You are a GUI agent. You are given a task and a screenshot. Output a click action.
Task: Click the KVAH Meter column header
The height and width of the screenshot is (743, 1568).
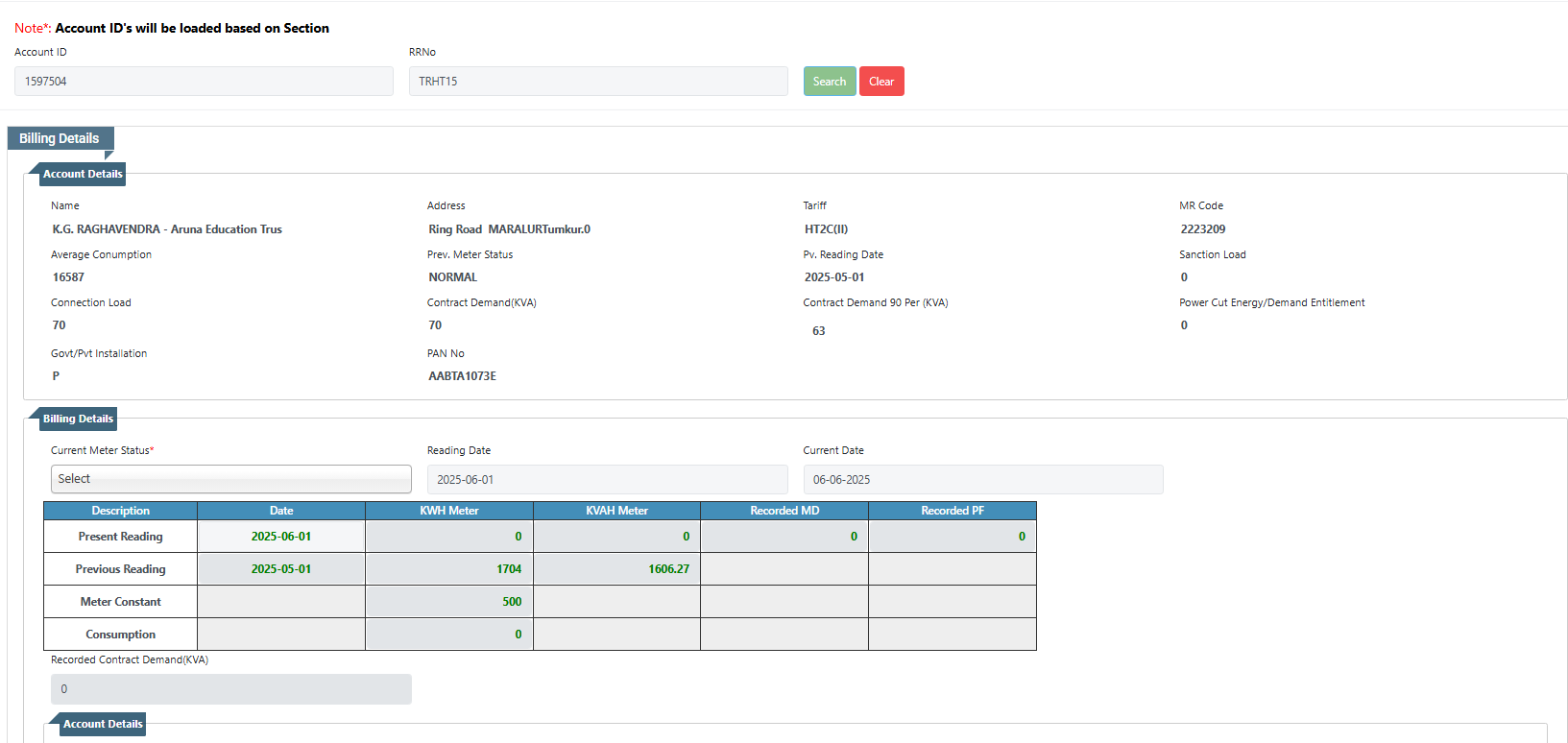tap(617, 511)
